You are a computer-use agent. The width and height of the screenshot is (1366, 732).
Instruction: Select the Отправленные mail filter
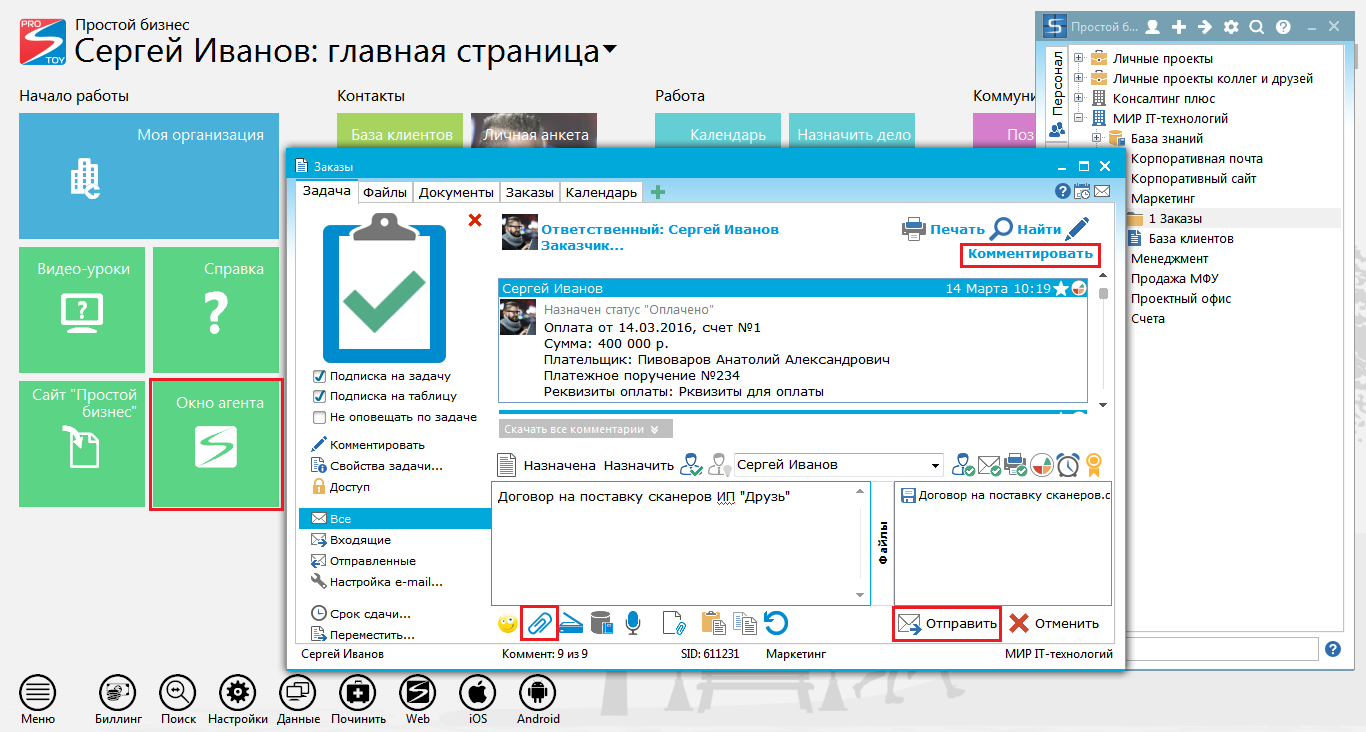pos(372,561)
